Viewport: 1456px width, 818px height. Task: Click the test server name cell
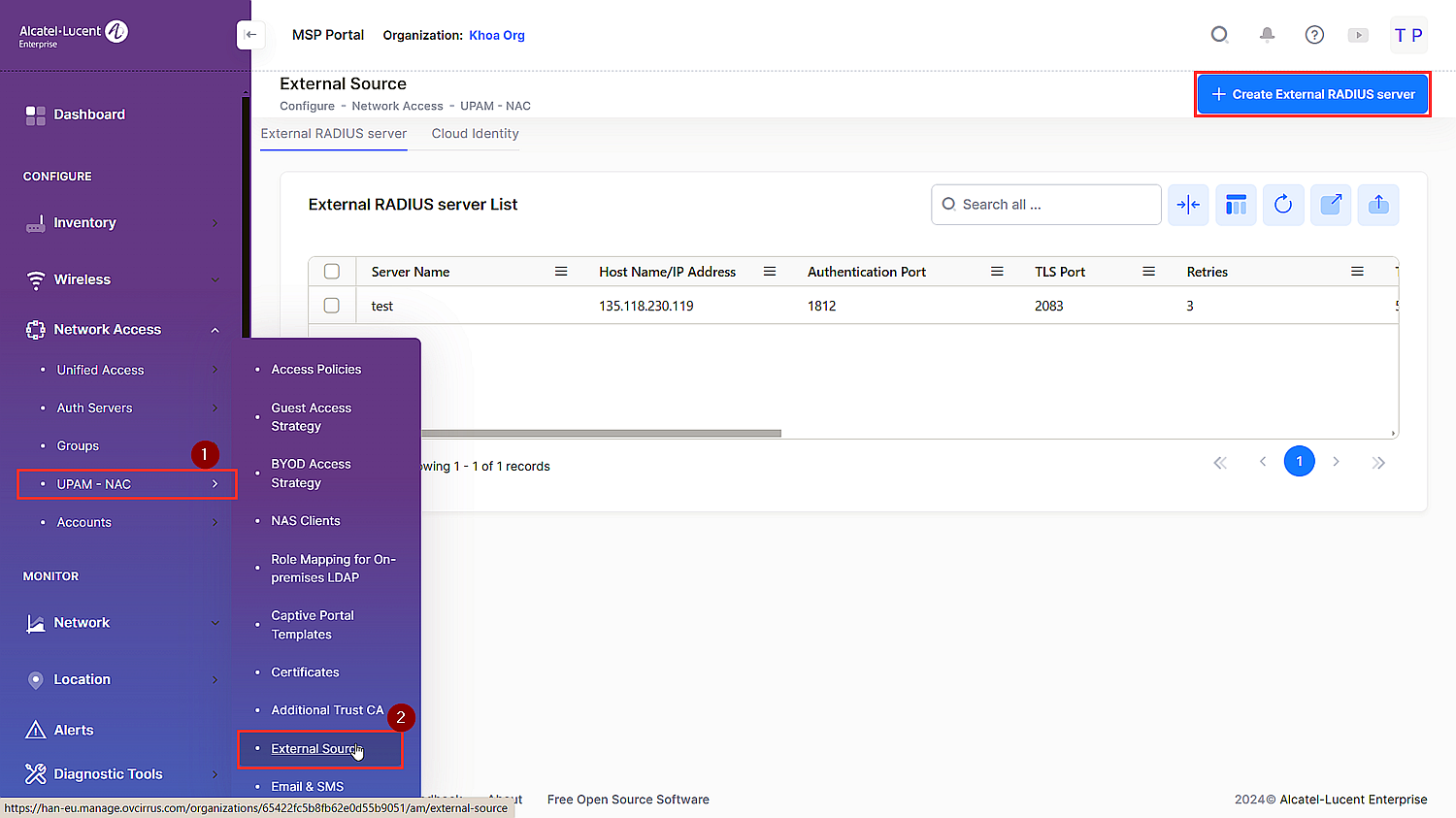coord(382,306)
